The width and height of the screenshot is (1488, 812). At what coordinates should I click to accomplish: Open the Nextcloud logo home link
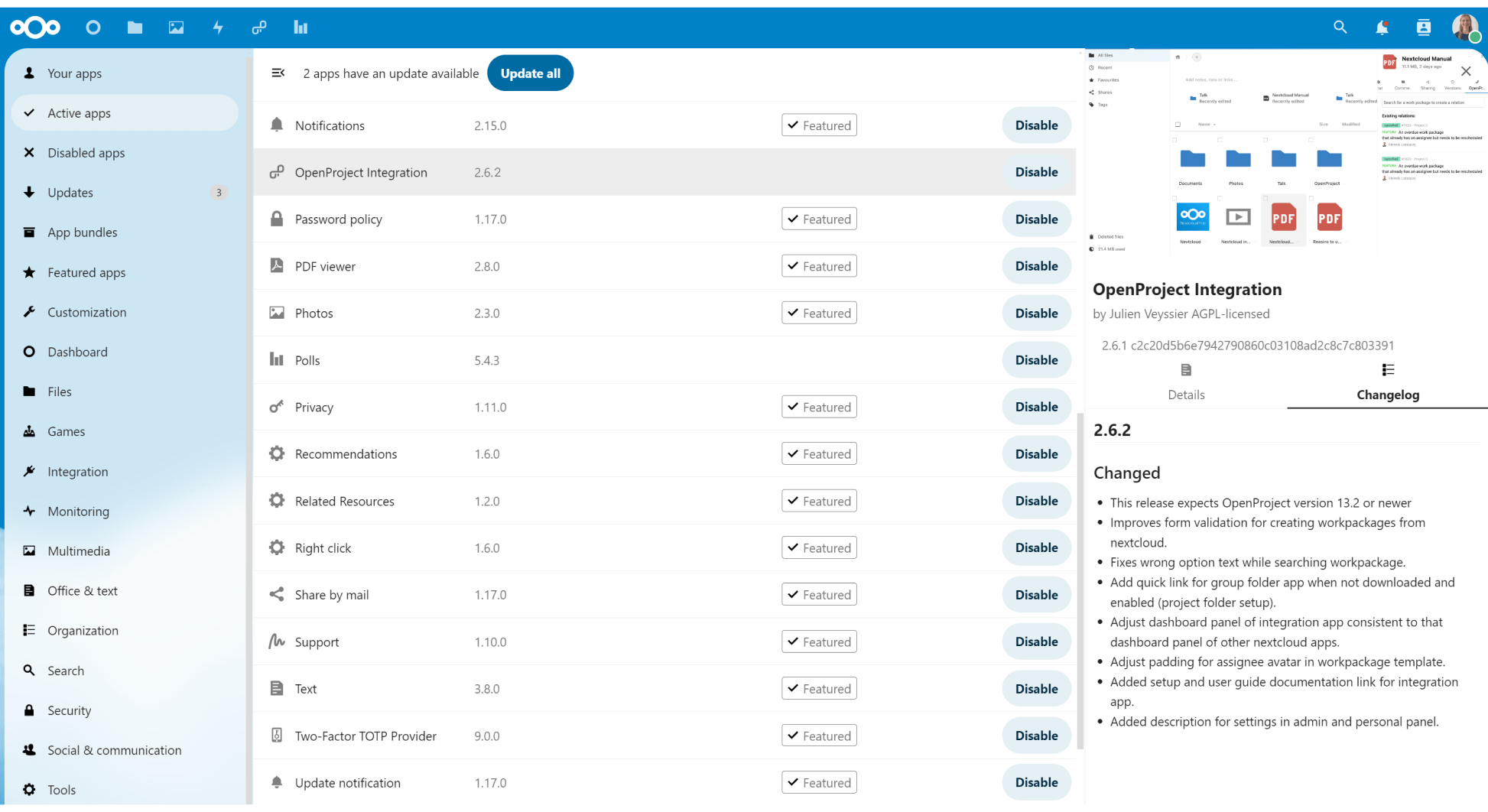pyautogui.click(x=35, y=28)
